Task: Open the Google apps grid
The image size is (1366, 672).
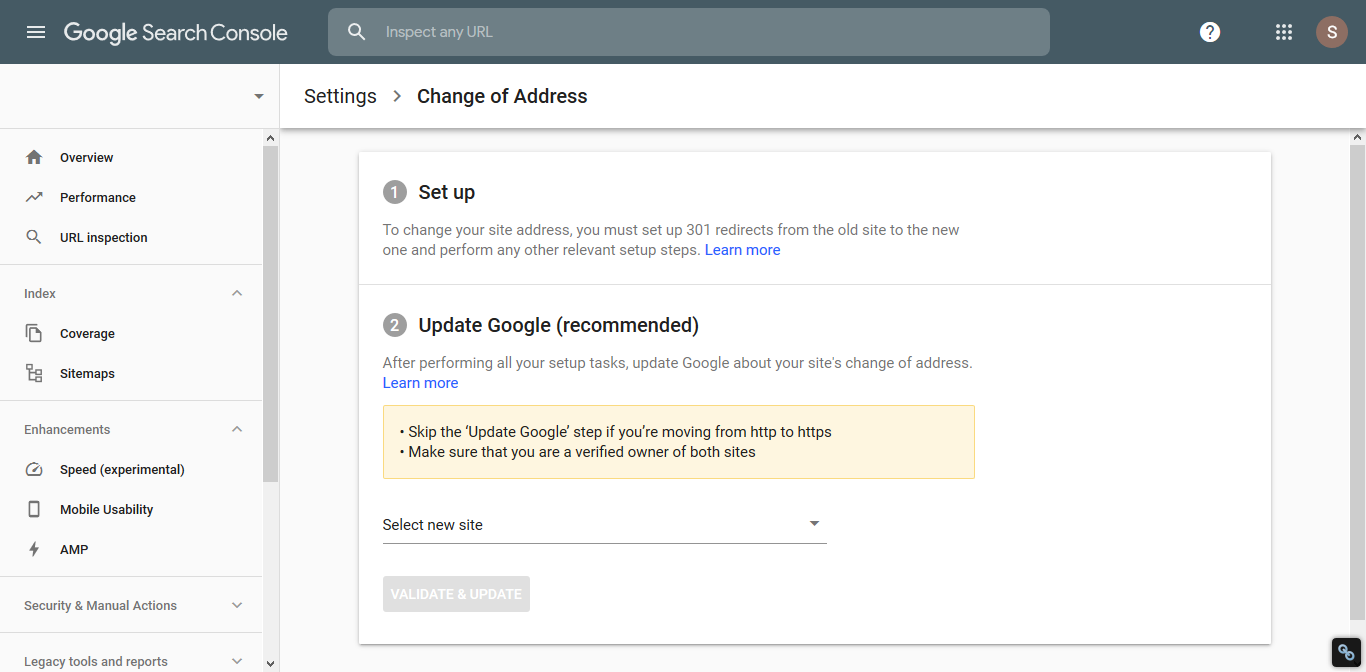Action: point(1284,32)
